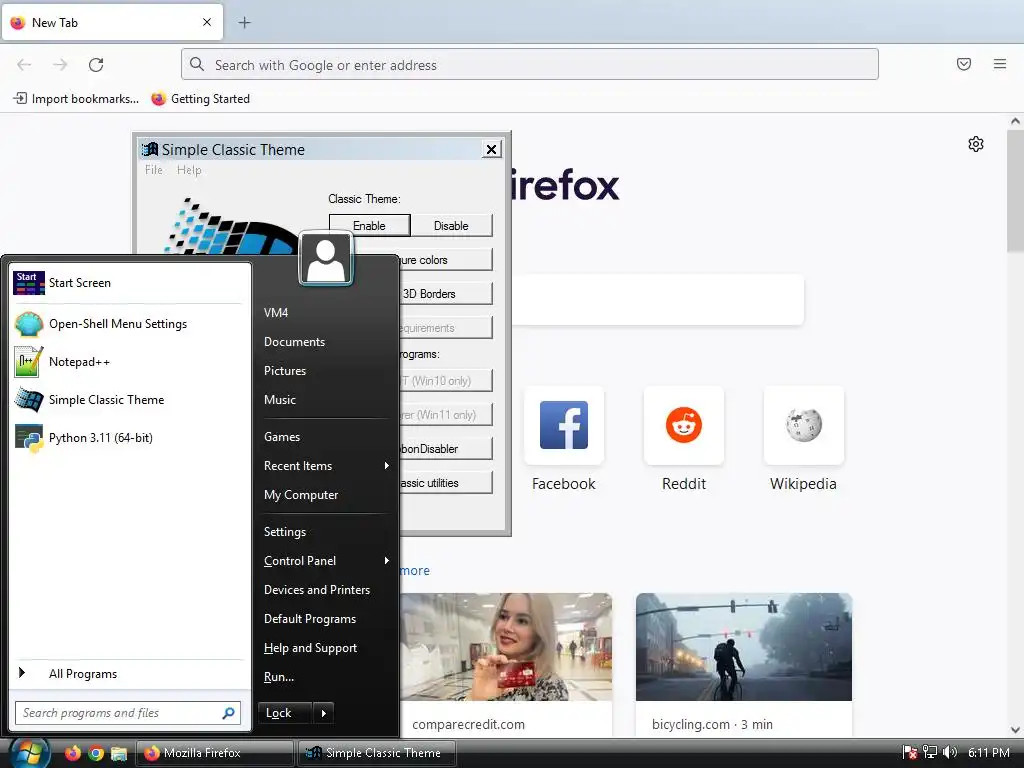This screenshot has width=1024, height=768.
Task: Open File menu in Simple Classic Theme
Action: point(153,170)
